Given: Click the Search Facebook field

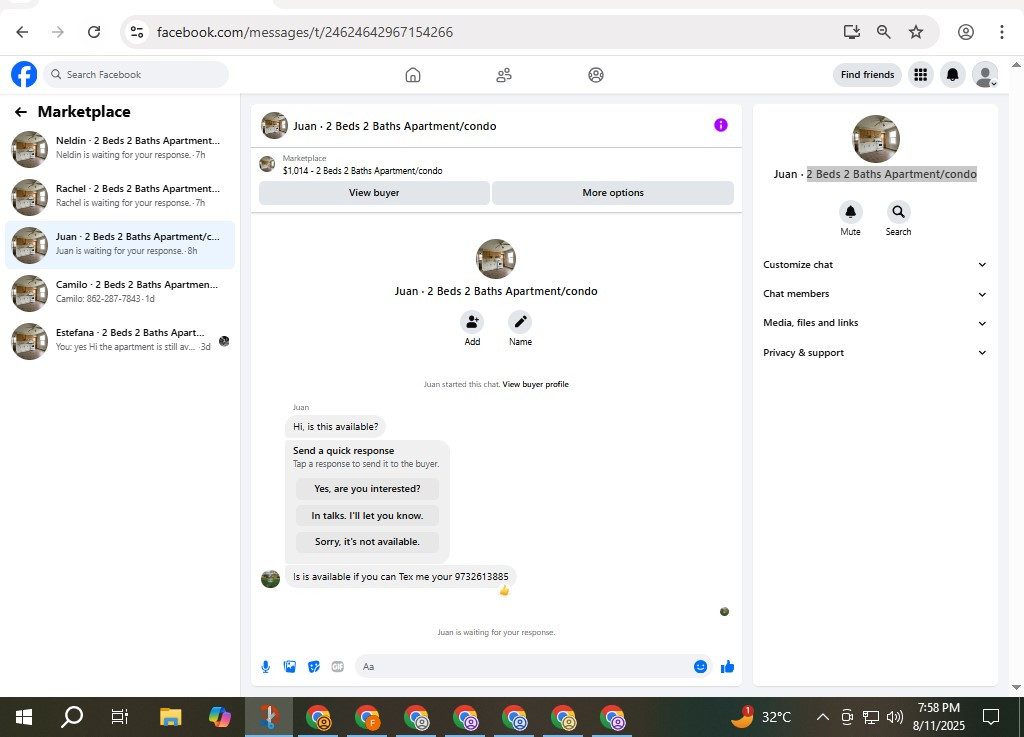Looking at the screenshot, I should [x=136, y=74].
